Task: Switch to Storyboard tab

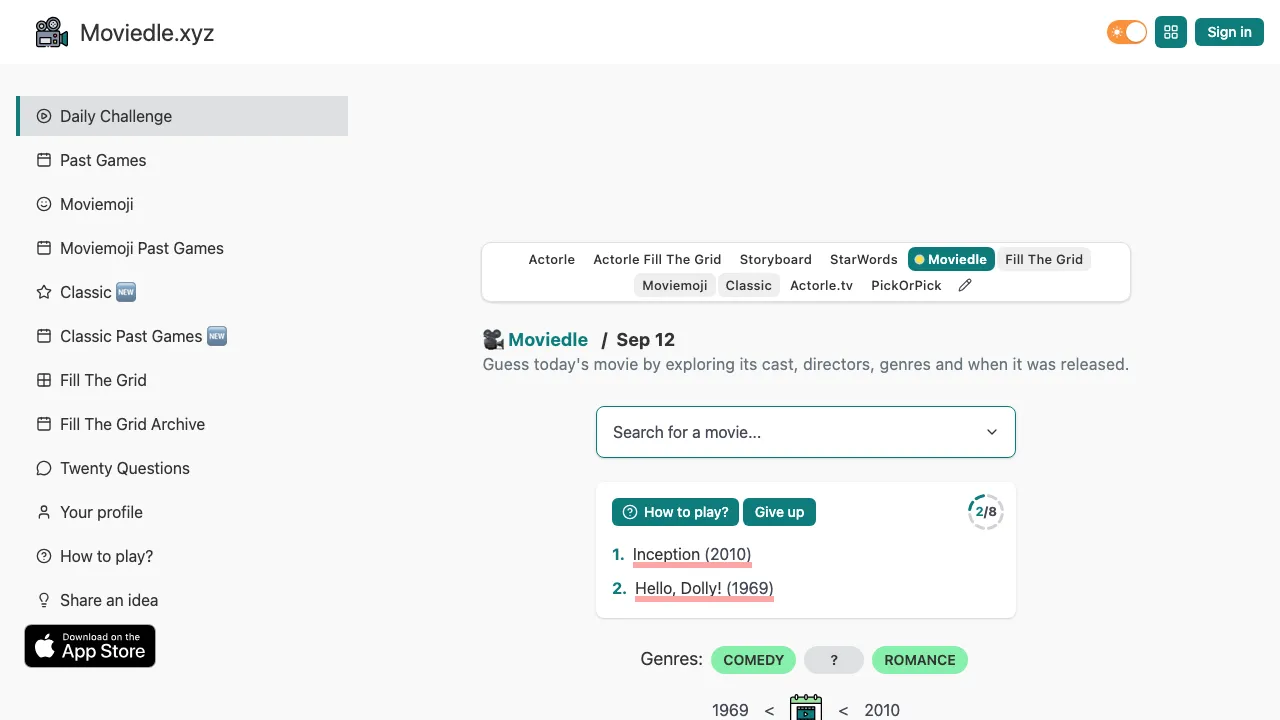Action: coord(776,259)
